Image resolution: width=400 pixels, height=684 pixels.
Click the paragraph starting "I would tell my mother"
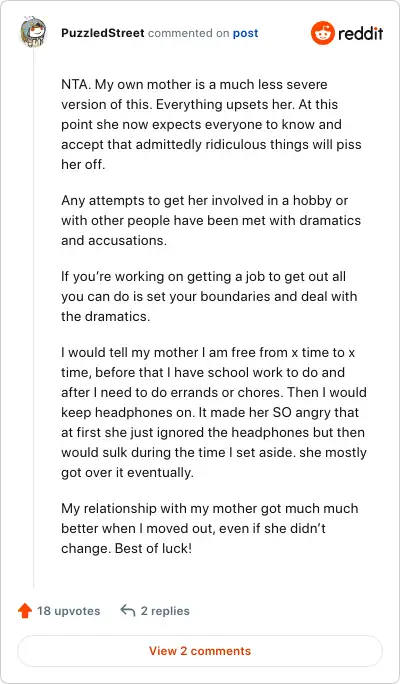point(214,412)
